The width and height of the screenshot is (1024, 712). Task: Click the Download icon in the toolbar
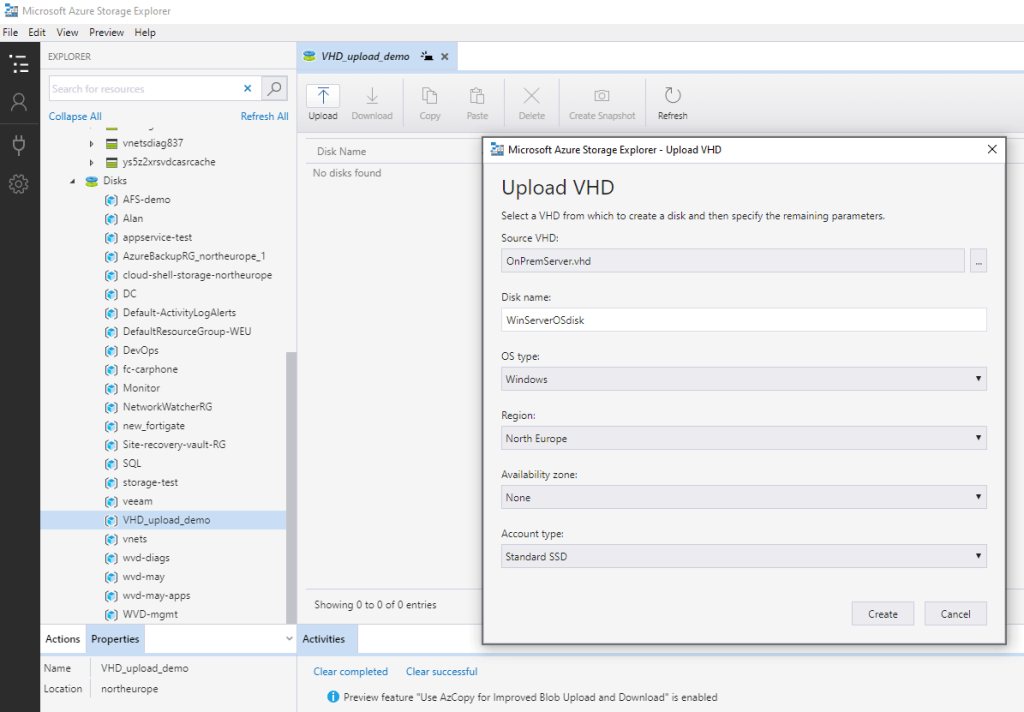tap(371, 99)
